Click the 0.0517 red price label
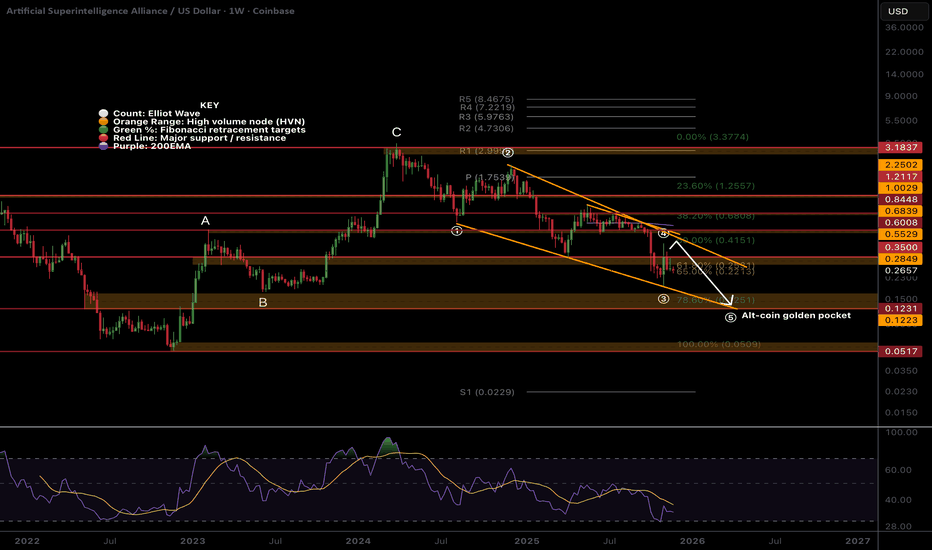The height and width of the screenshot is (550, 932). 897,352
